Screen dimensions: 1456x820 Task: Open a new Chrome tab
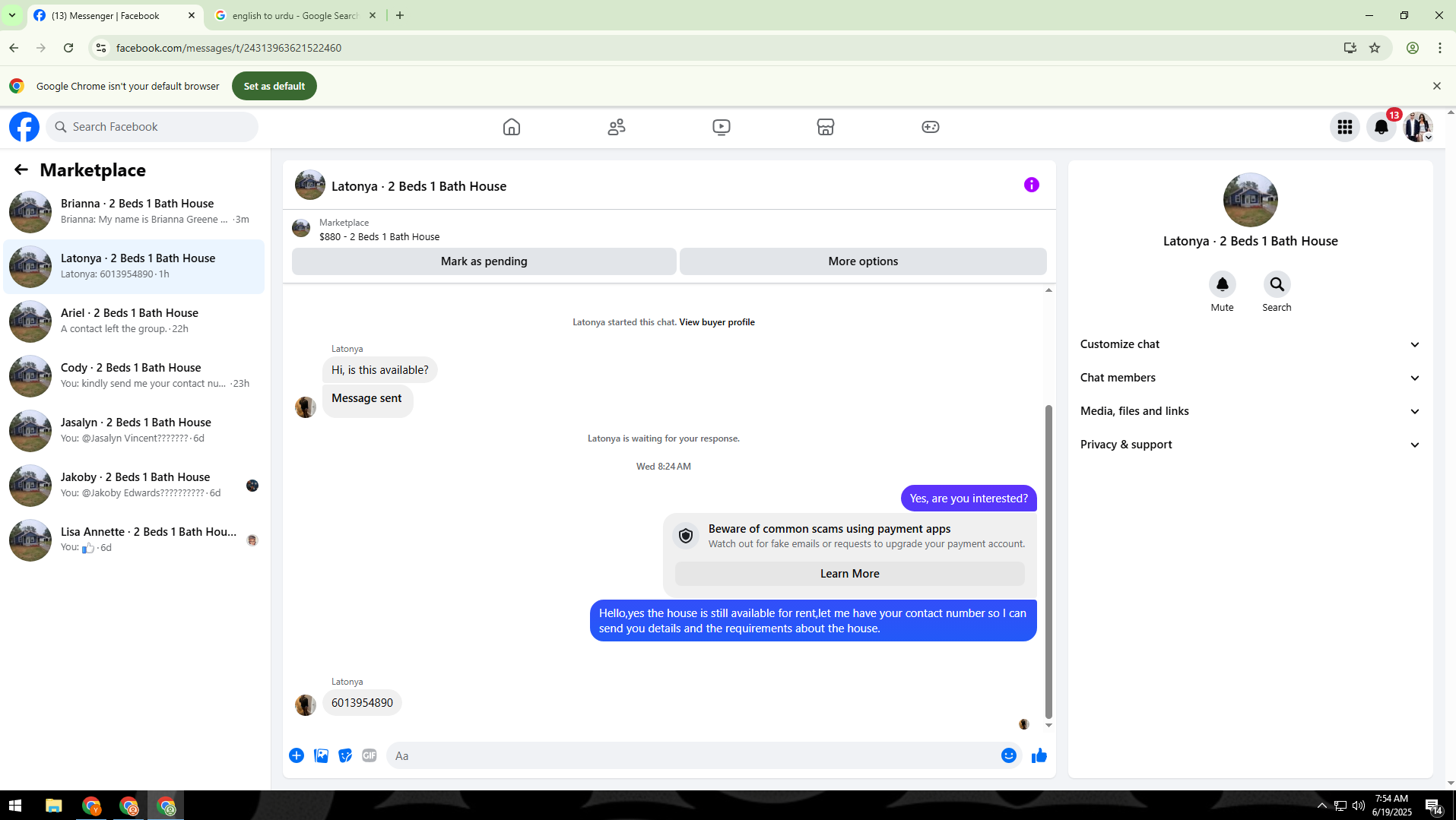click(x=400, y=15)
